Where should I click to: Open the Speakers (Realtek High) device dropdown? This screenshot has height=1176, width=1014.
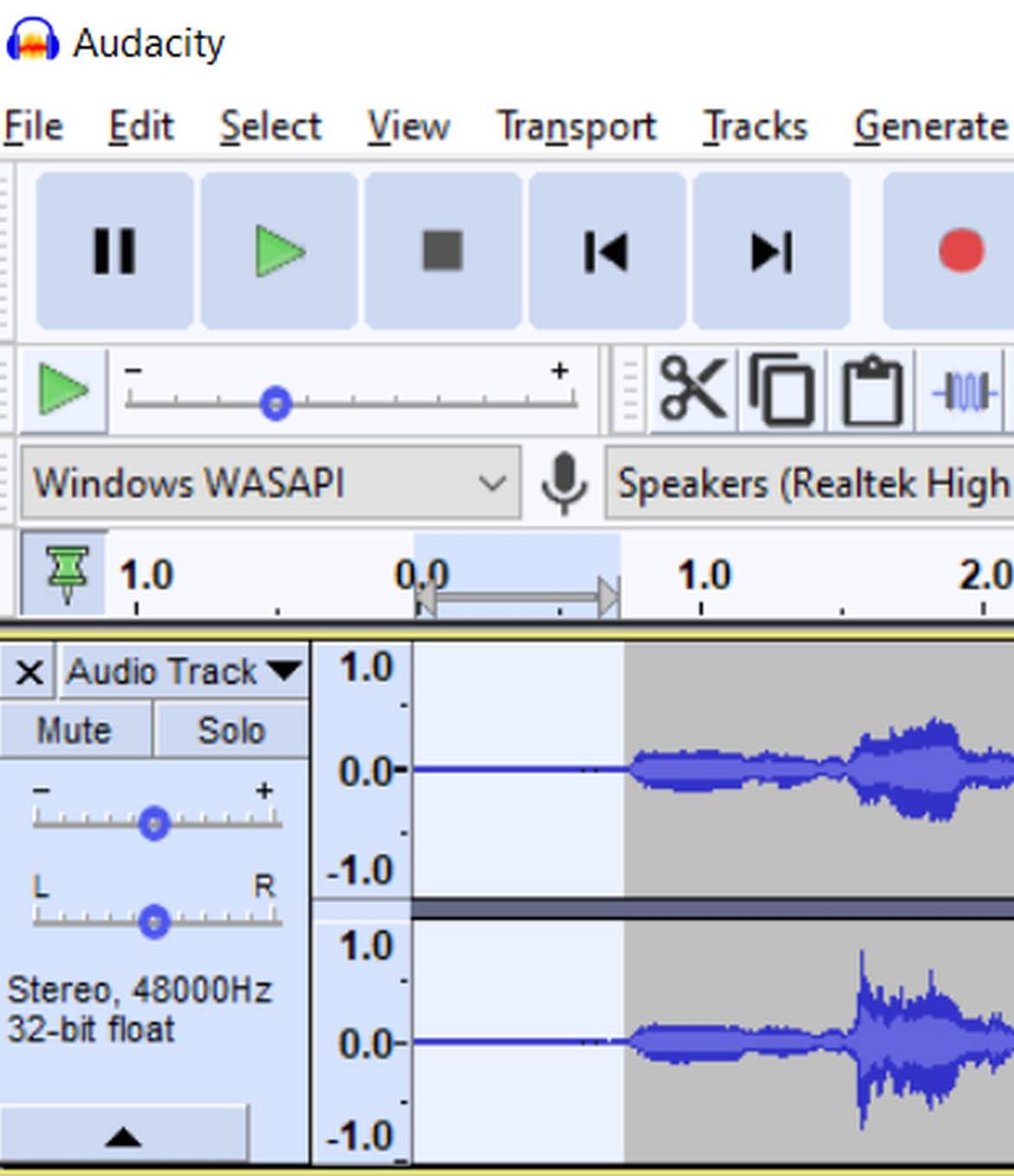(809, 483)
